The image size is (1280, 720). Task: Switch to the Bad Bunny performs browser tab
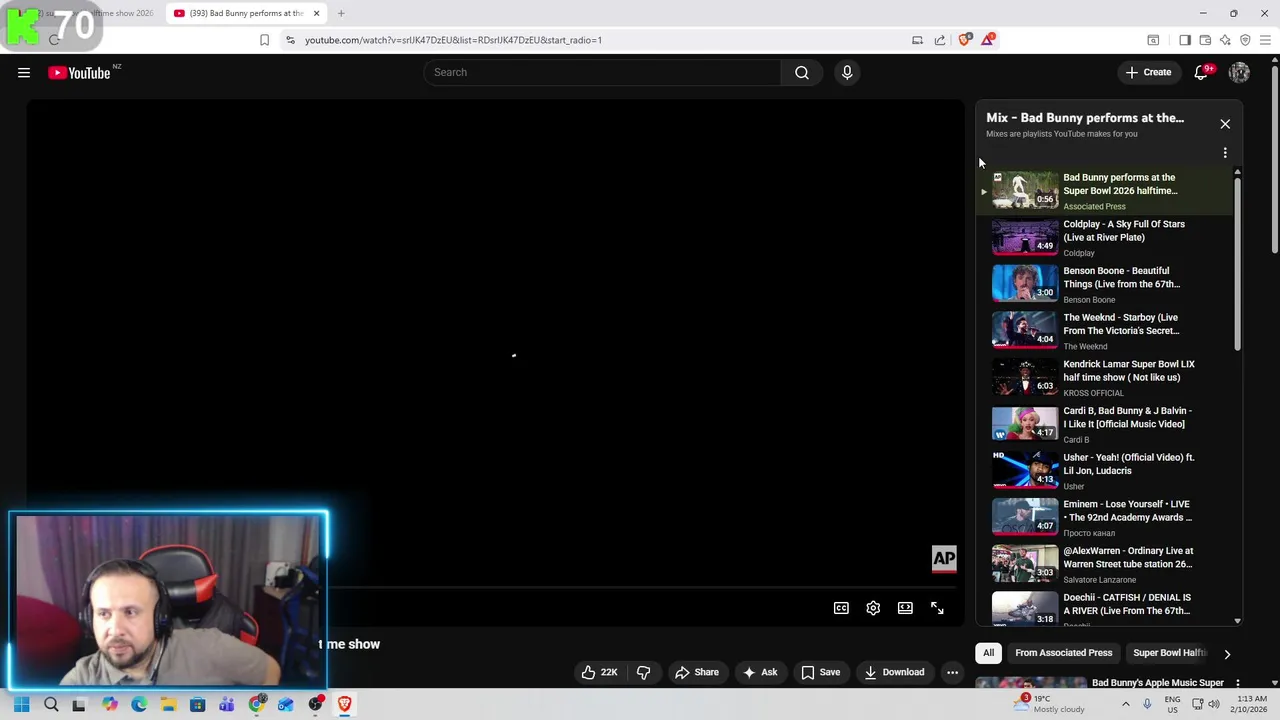pos(246,13)
